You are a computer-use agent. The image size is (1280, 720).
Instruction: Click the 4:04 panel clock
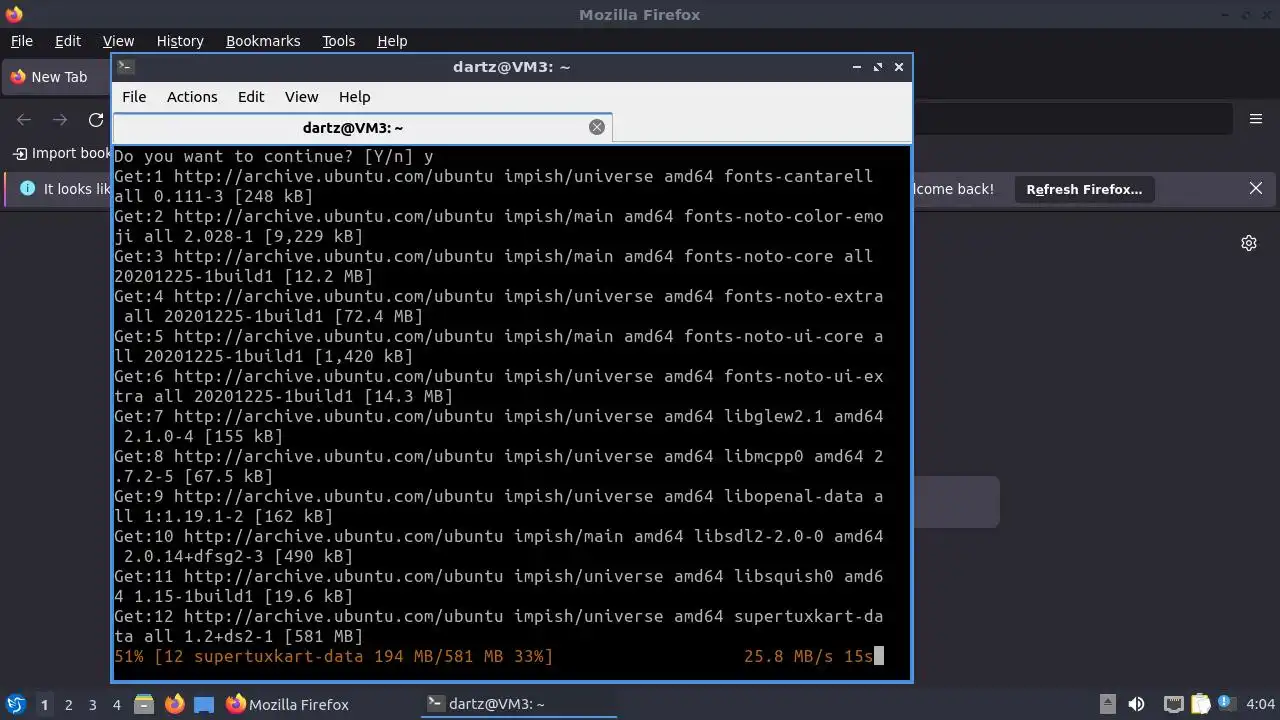click(1261, 704)
